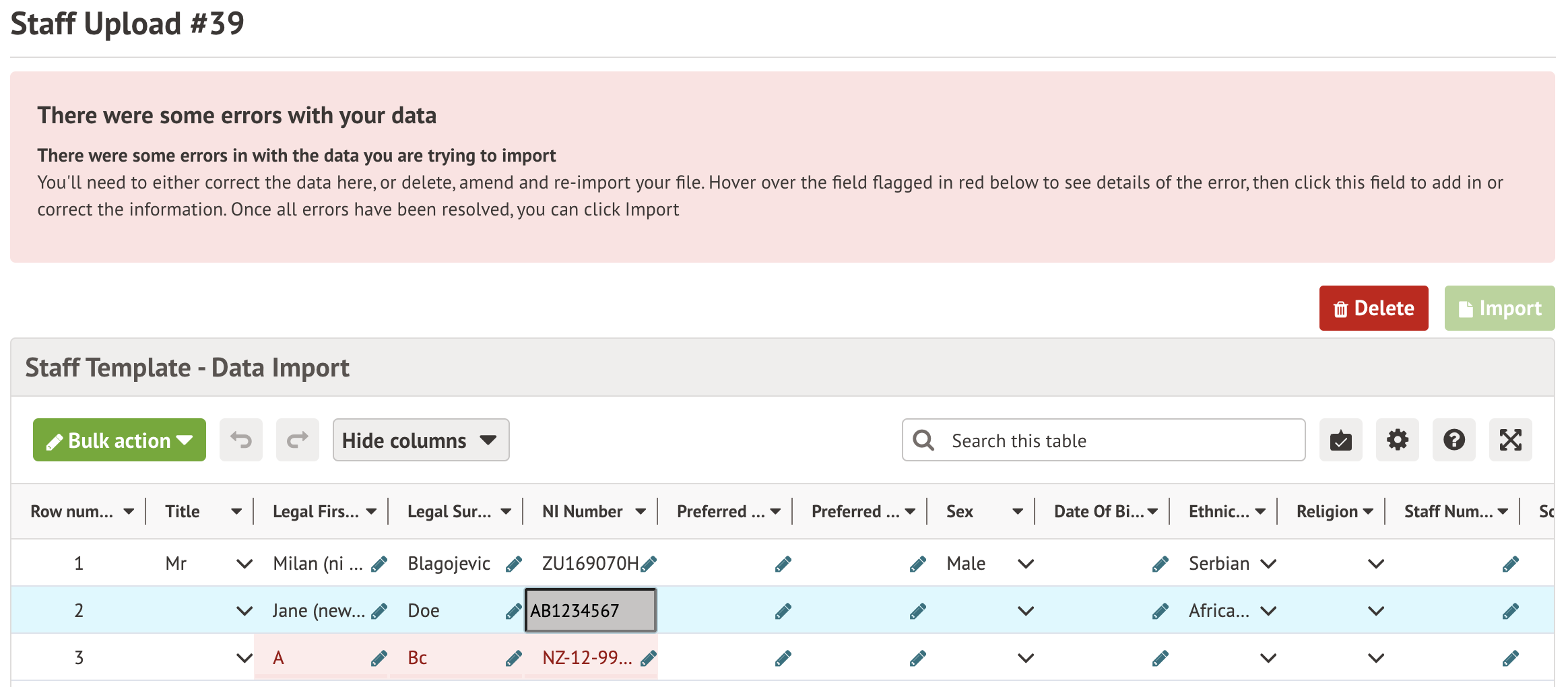This screenshot has width=1568, height=687.
Task: Open Religion column header menu
Action: pyautogui.click(x=1367, y=512)
